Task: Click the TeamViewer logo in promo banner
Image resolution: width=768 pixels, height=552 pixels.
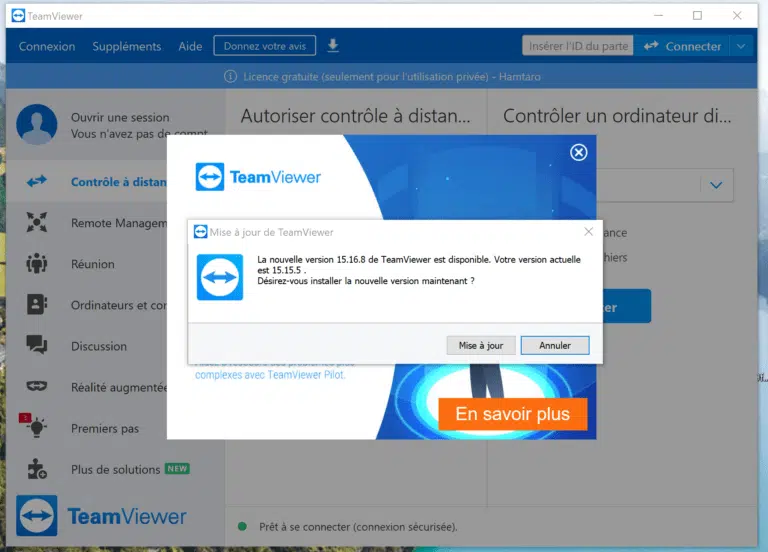Action: click(x=258, y=177)
